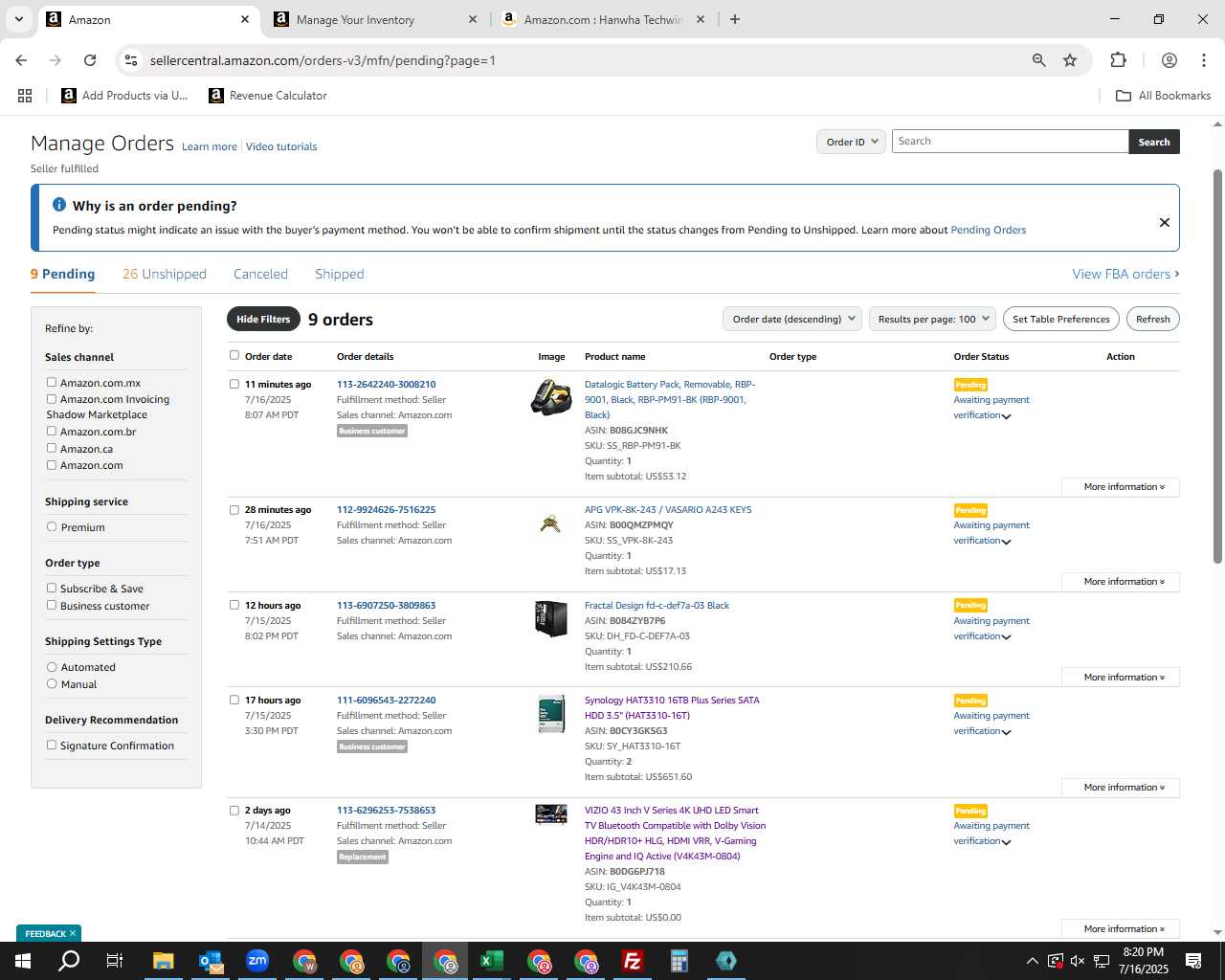Viewport: 1225px width, 980px height.
Task: Open the notifications icon in system tray
Action: (1193, 961)
